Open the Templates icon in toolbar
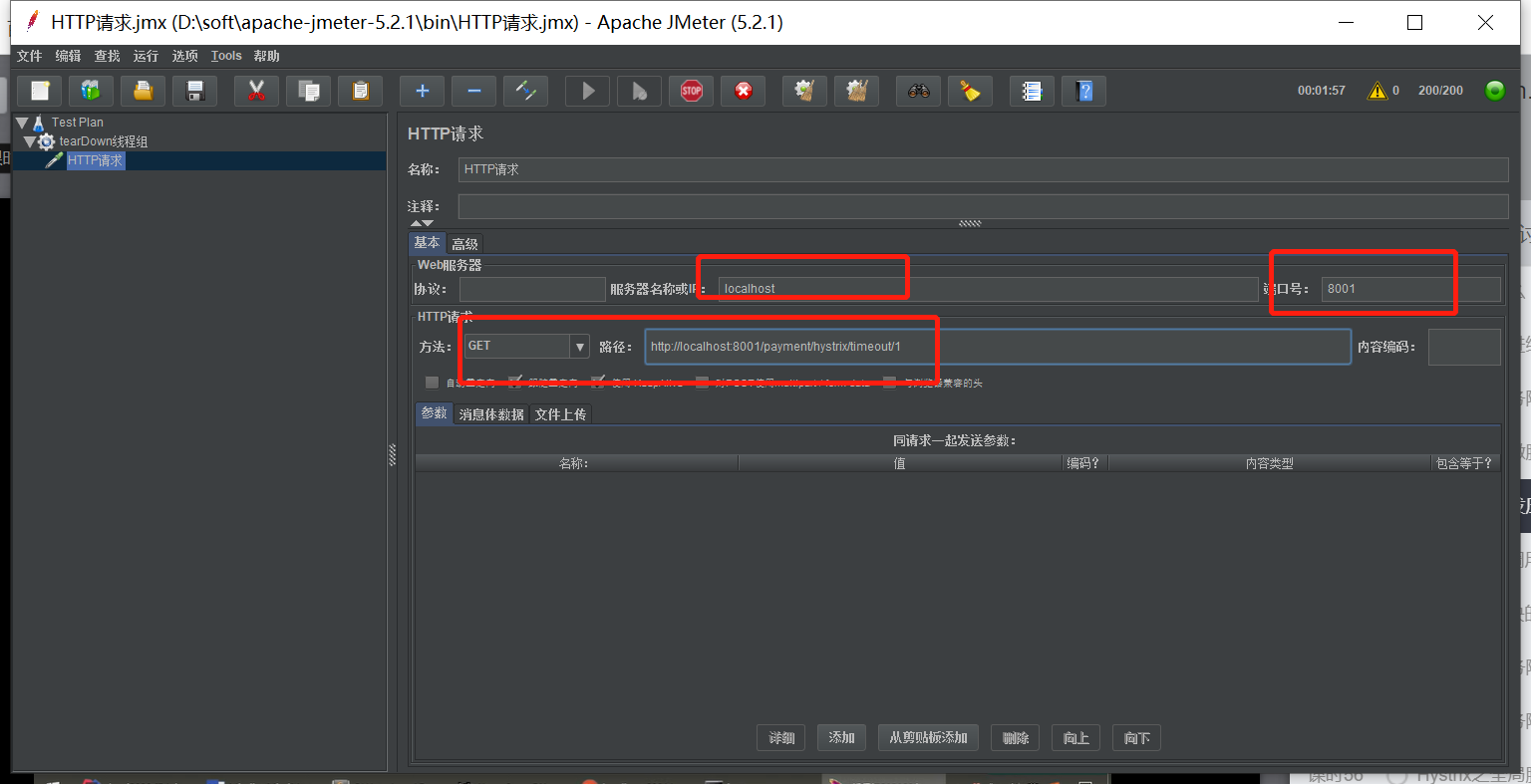The image size is (1531, 784). point(92,91)
